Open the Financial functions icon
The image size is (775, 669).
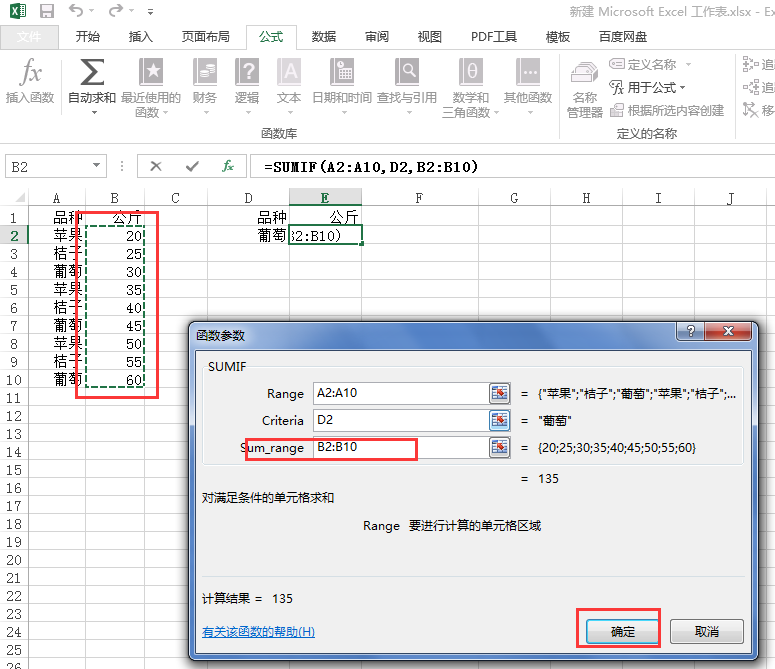(x=205, y=72)
